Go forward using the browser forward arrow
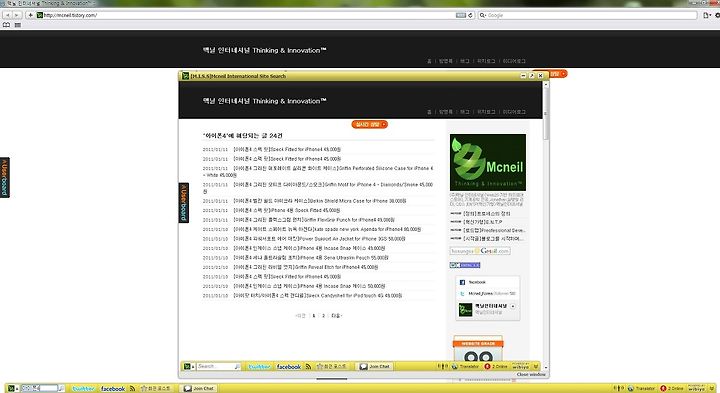This screenshot has width=720, height=393. coord(17,15)
